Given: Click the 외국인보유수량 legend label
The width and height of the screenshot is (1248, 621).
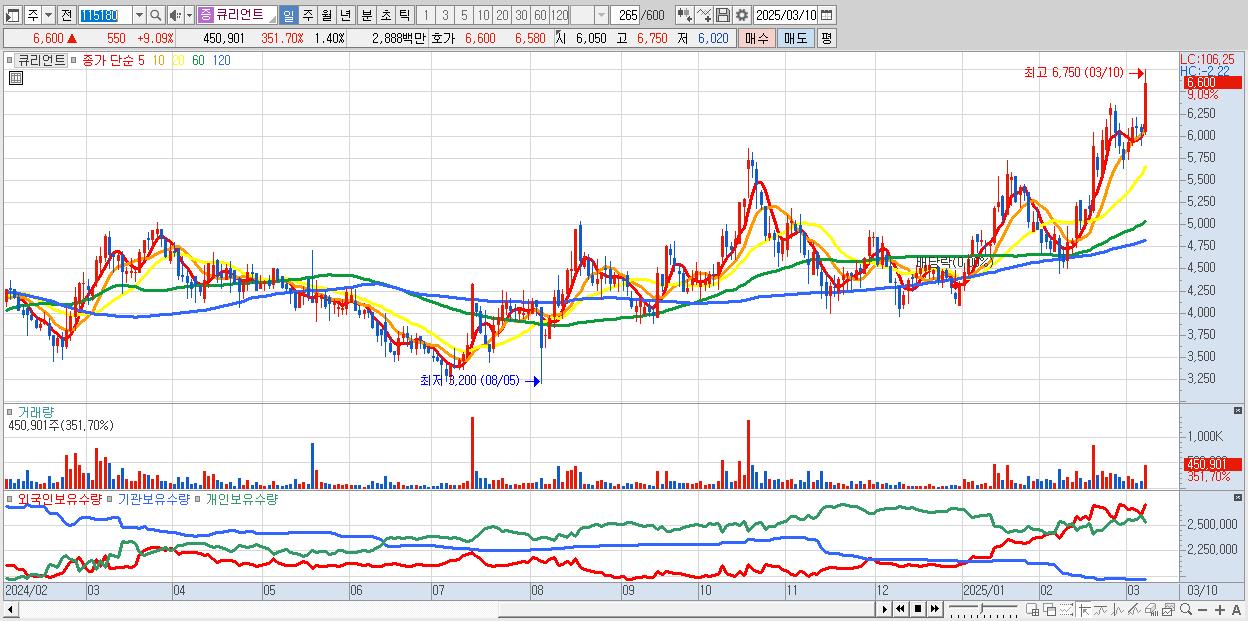Looking at the screenshot, I should (60, 498).
